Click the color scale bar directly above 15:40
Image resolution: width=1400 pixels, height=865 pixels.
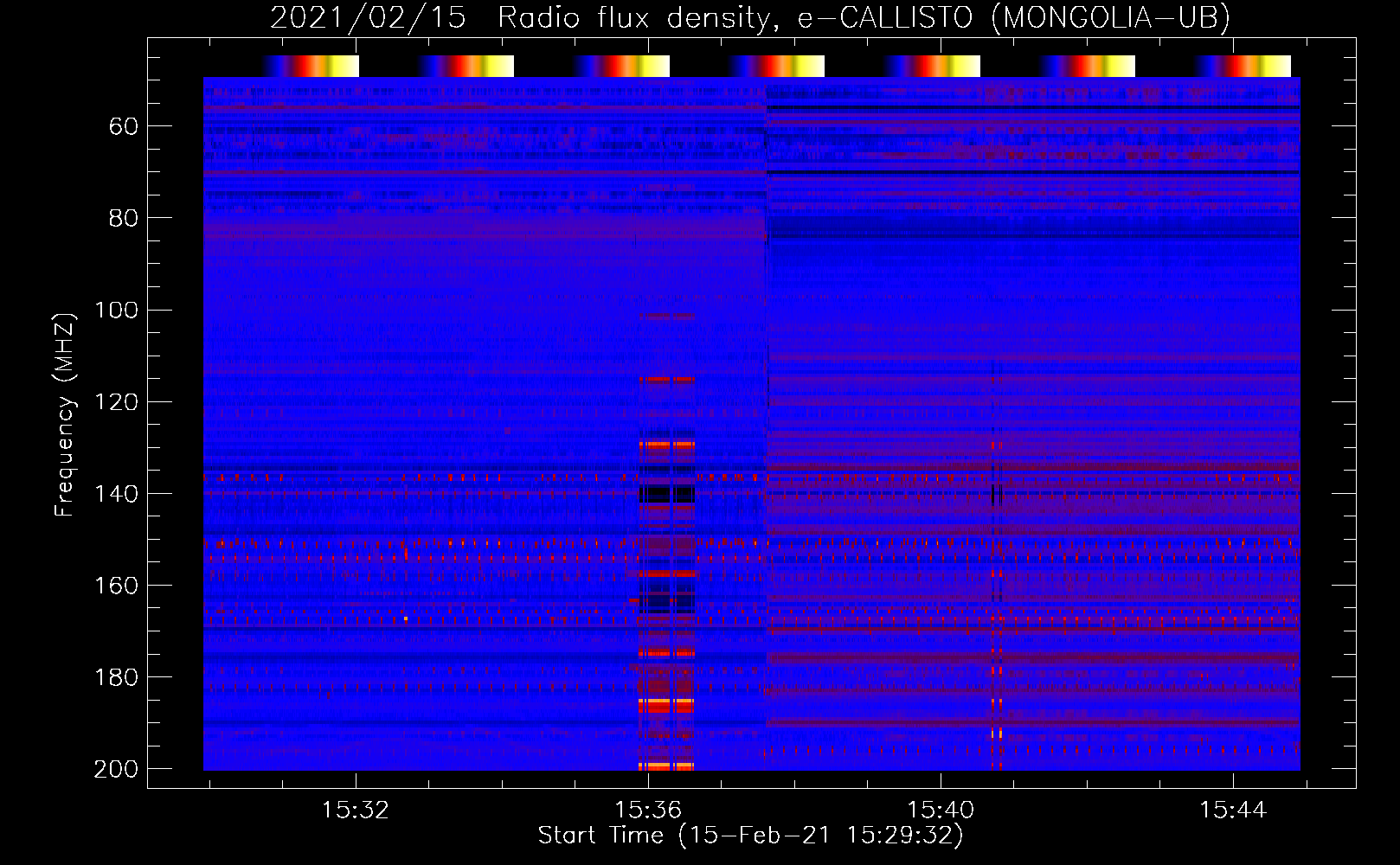coord(932,66)
